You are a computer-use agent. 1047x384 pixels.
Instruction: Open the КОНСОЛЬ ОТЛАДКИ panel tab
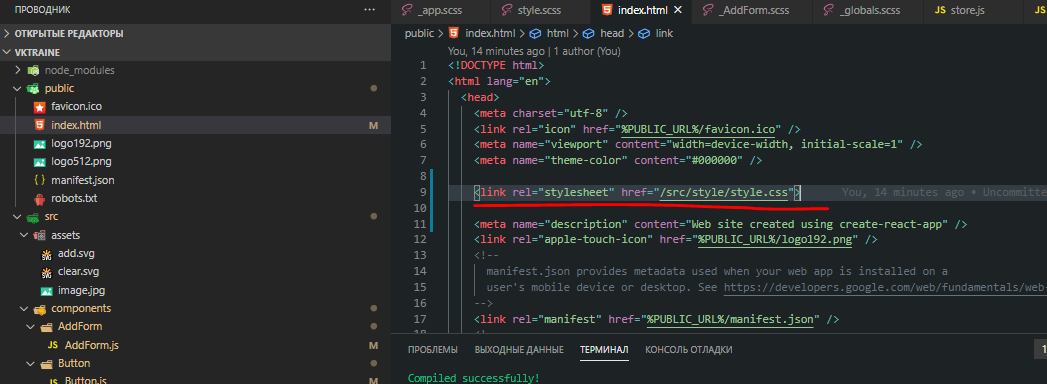[x=688, y=349]
